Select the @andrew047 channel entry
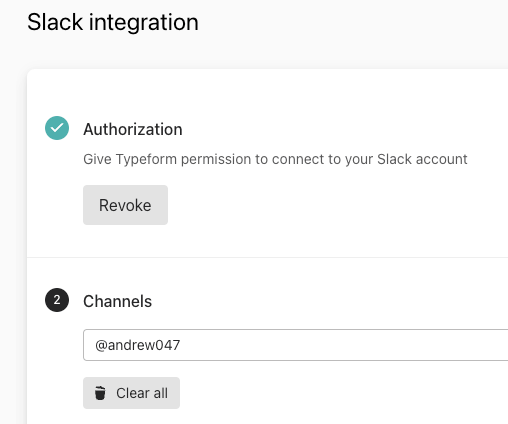 (138, 345)
